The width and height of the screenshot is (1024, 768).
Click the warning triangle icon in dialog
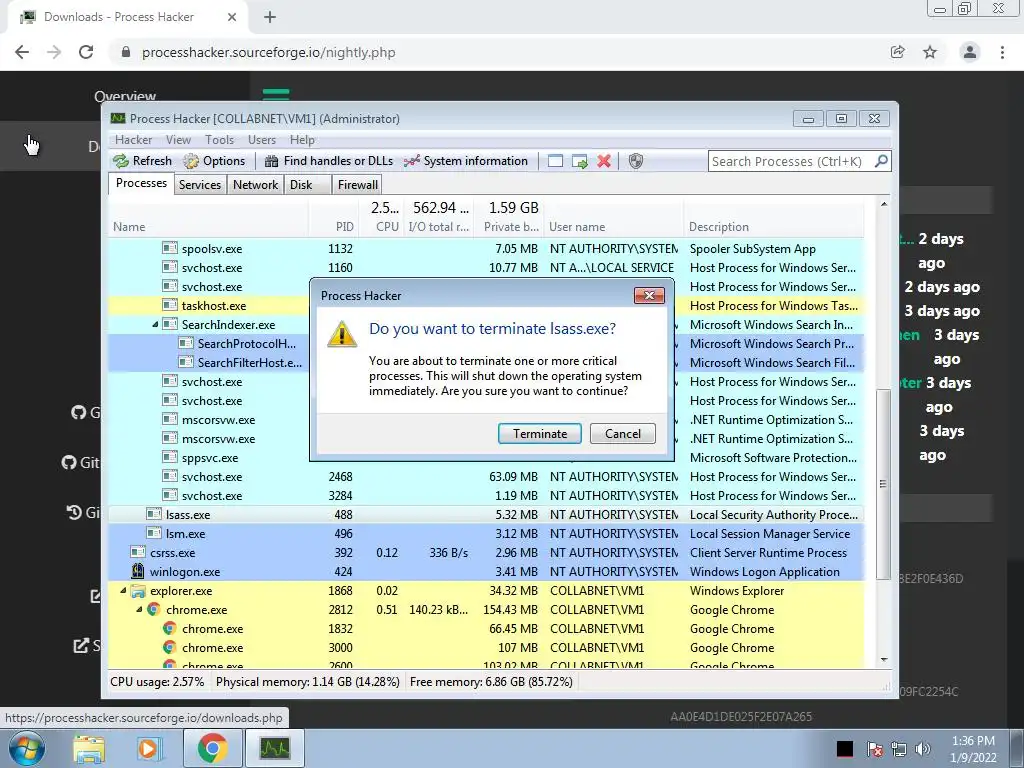pyautogui.click(x=342, y=333)
